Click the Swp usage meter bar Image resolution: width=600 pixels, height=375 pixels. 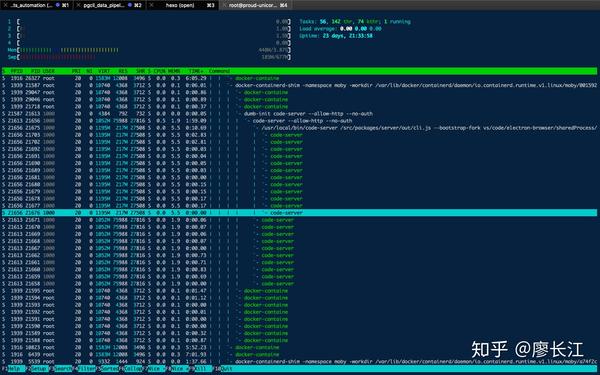[149, 57]
